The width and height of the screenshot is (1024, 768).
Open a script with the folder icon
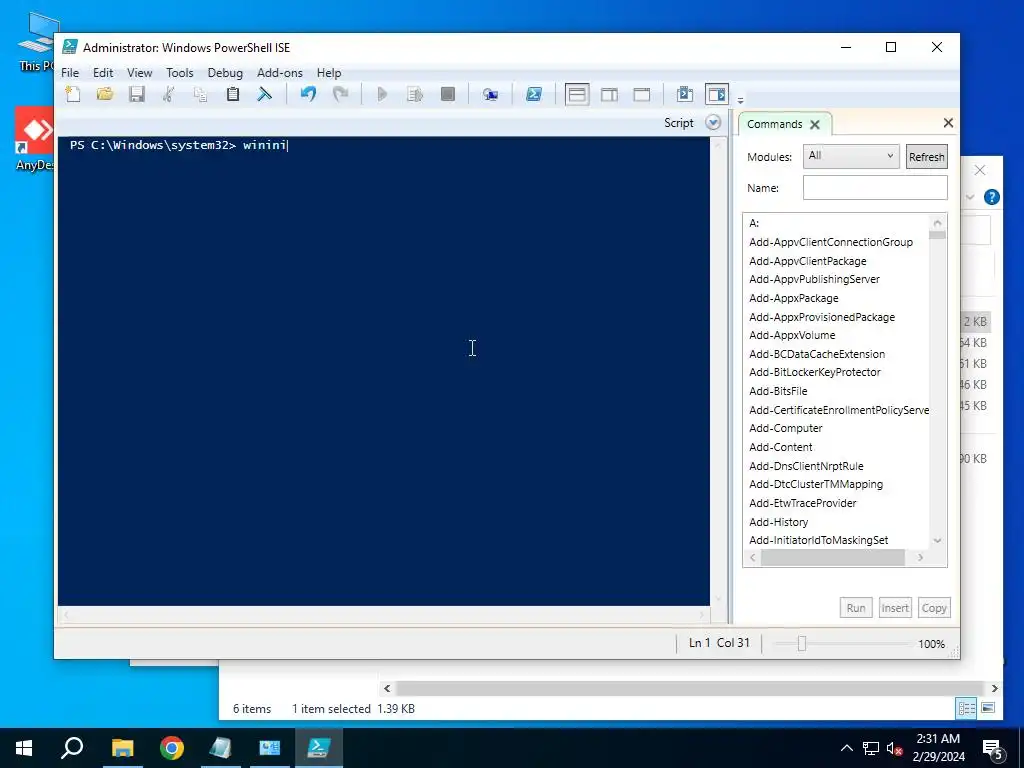[x=104, y=94]
